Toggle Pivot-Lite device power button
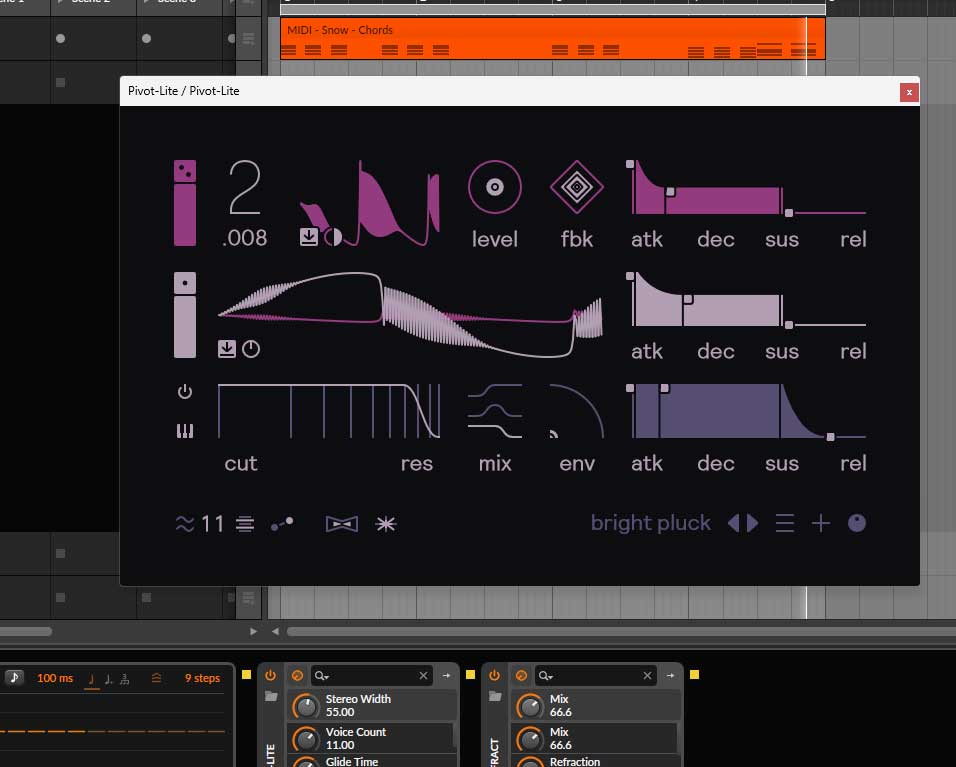This screenshot has width=956, height=767. click(271, 675)
